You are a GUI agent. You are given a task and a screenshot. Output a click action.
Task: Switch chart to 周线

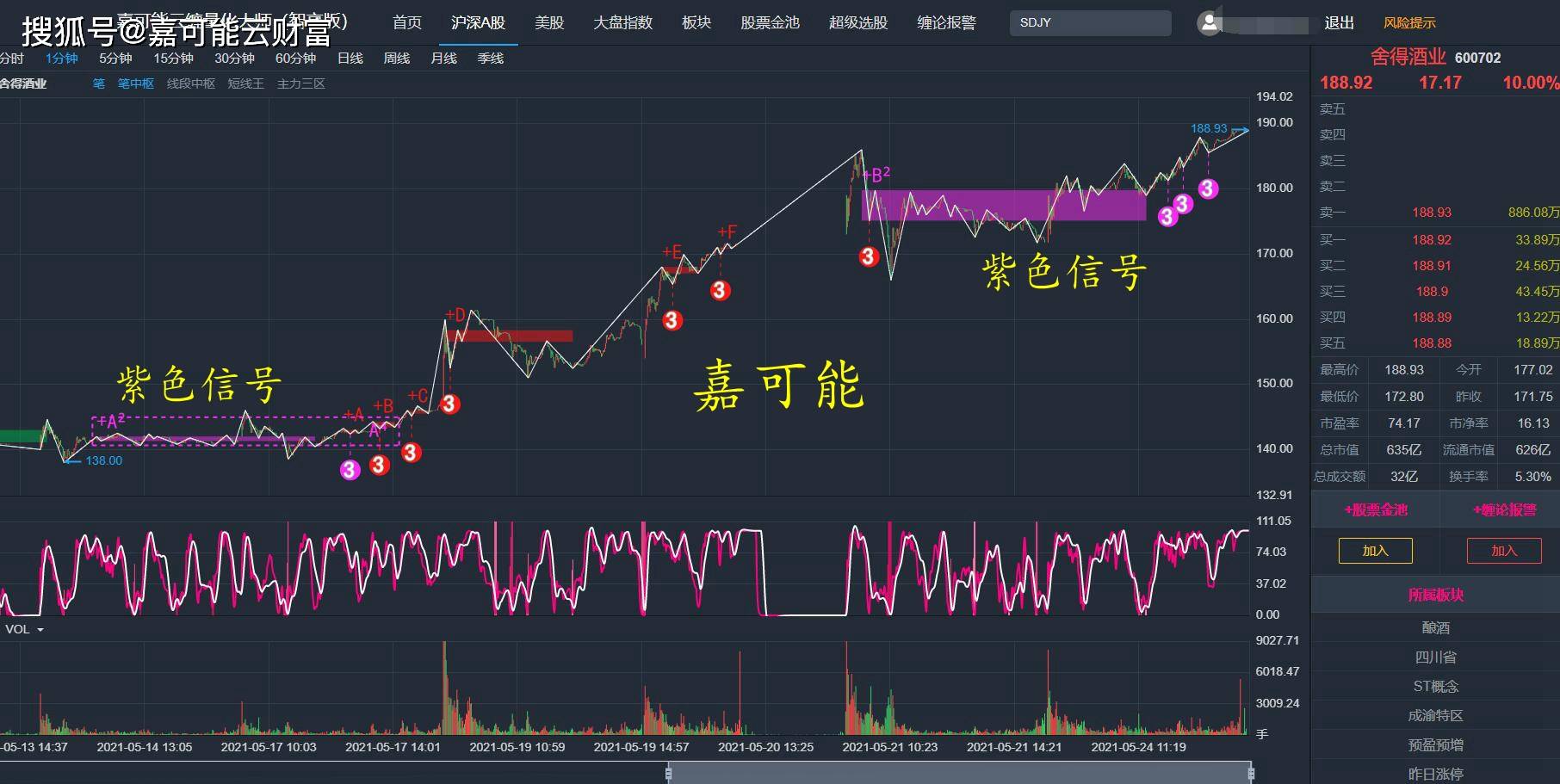(x=397, y=59)
